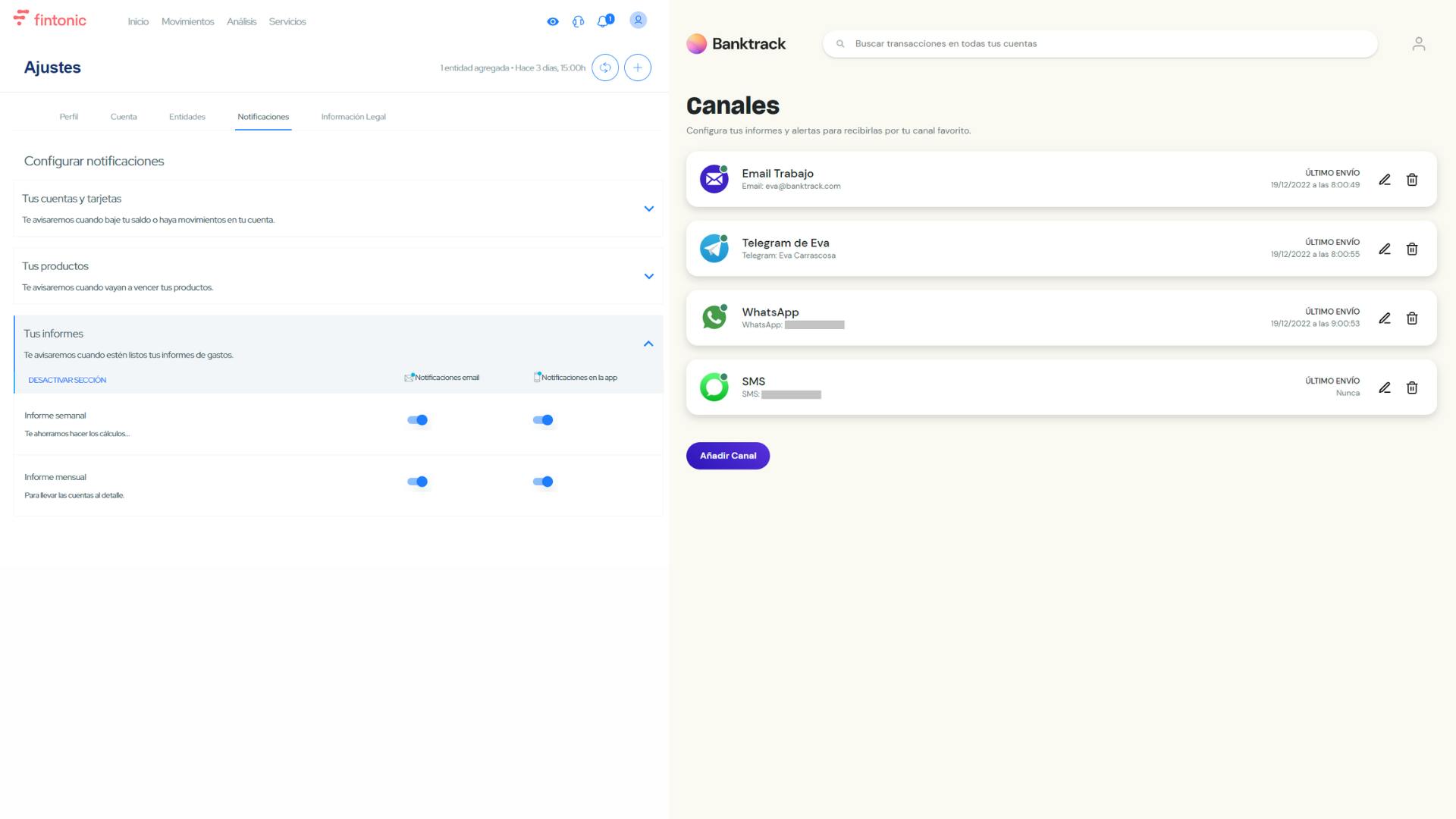
Task: Open the Servicios menu
Action: (287, 21)
